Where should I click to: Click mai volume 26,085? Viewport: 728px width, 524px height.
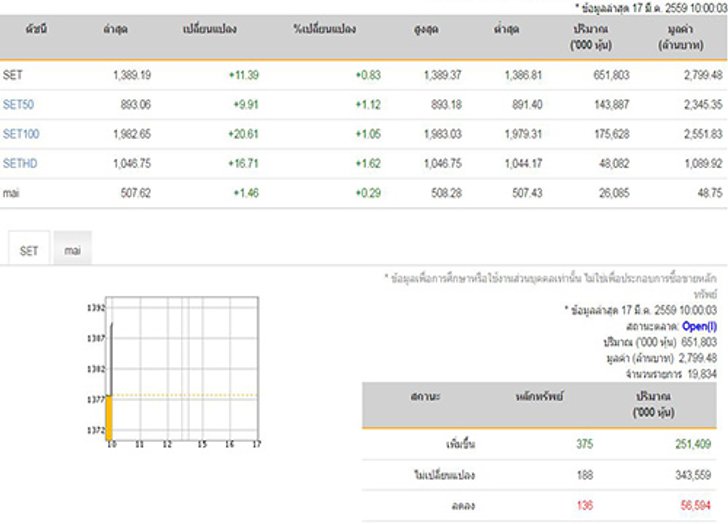pos(614,193)
